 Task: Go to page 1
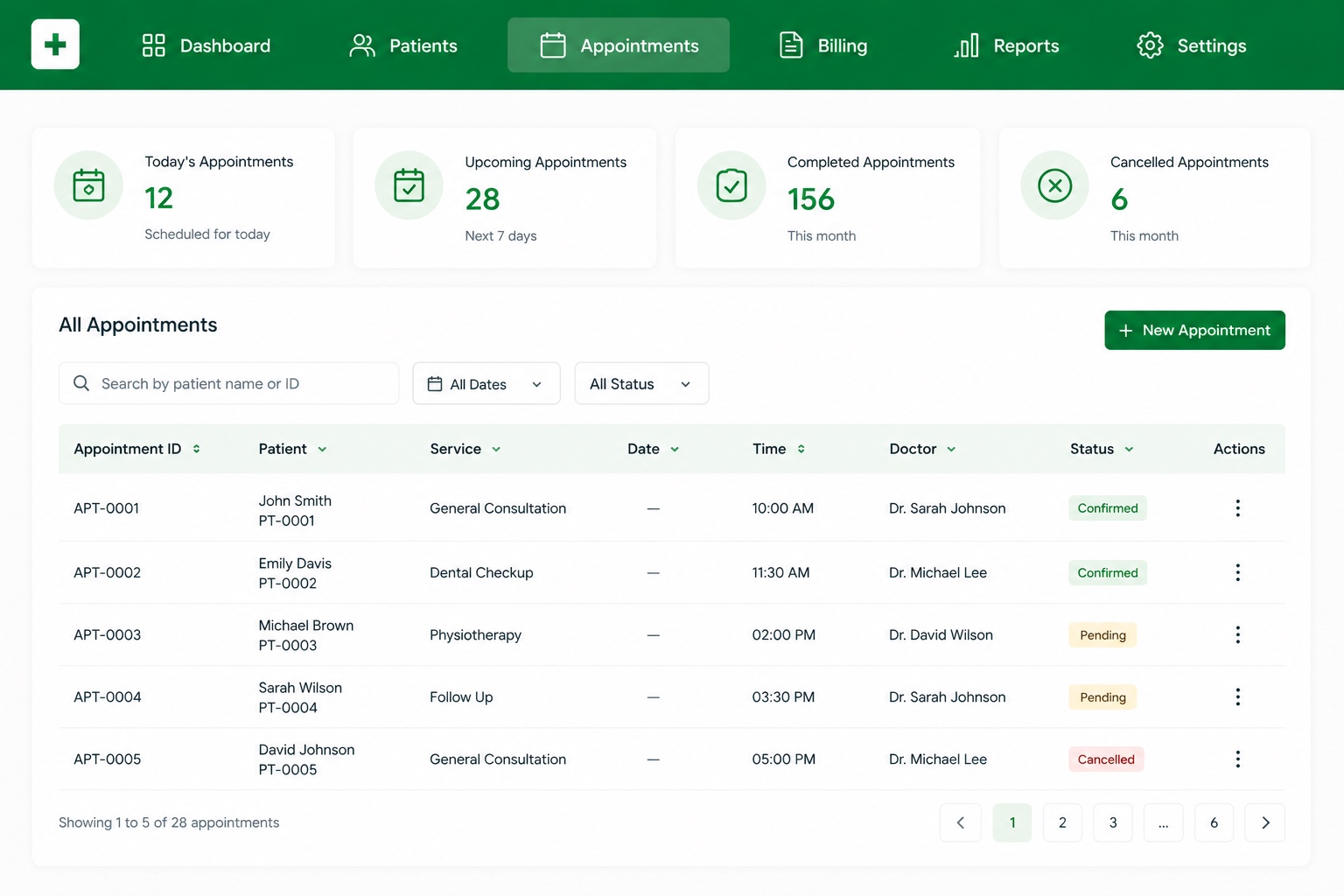1012,822
